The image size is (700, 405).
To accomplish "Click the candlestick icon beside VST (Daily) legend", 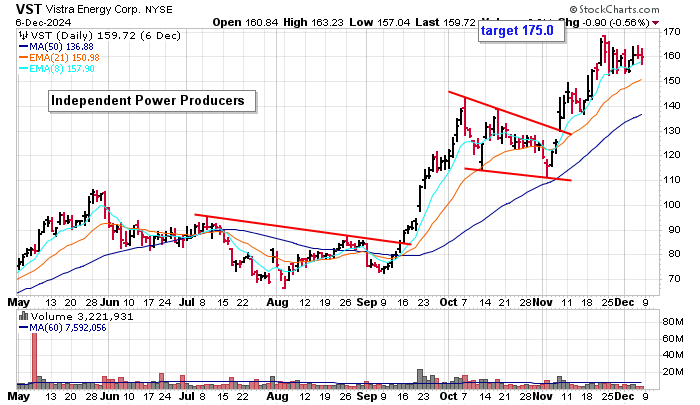I will click(23, 36).
